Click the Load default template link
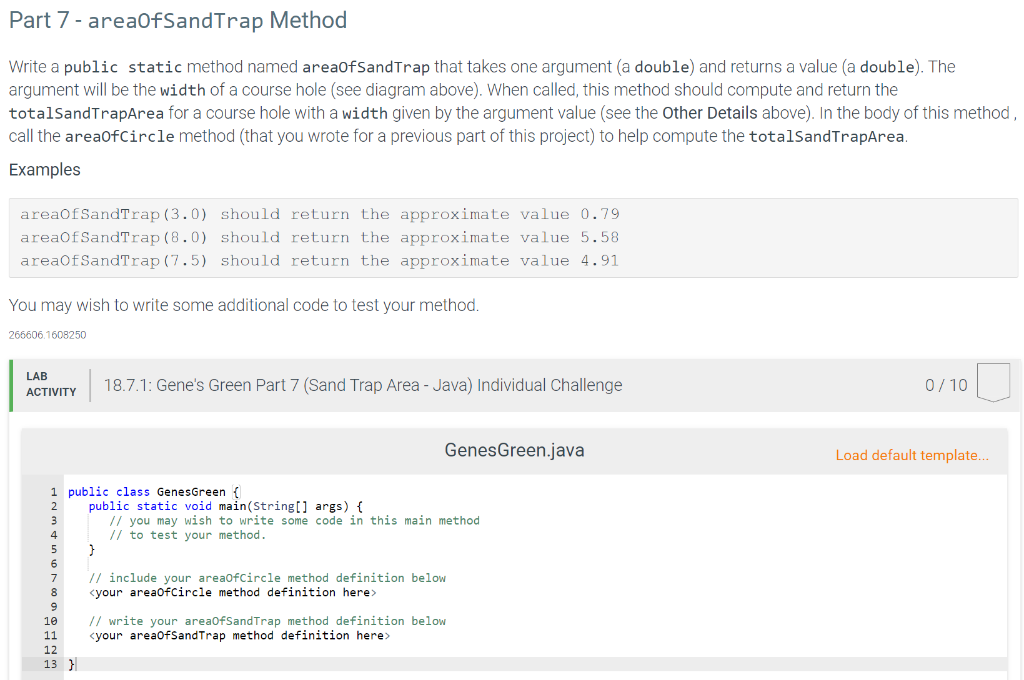Screen dimensions: 1024x680 (912, 455)
